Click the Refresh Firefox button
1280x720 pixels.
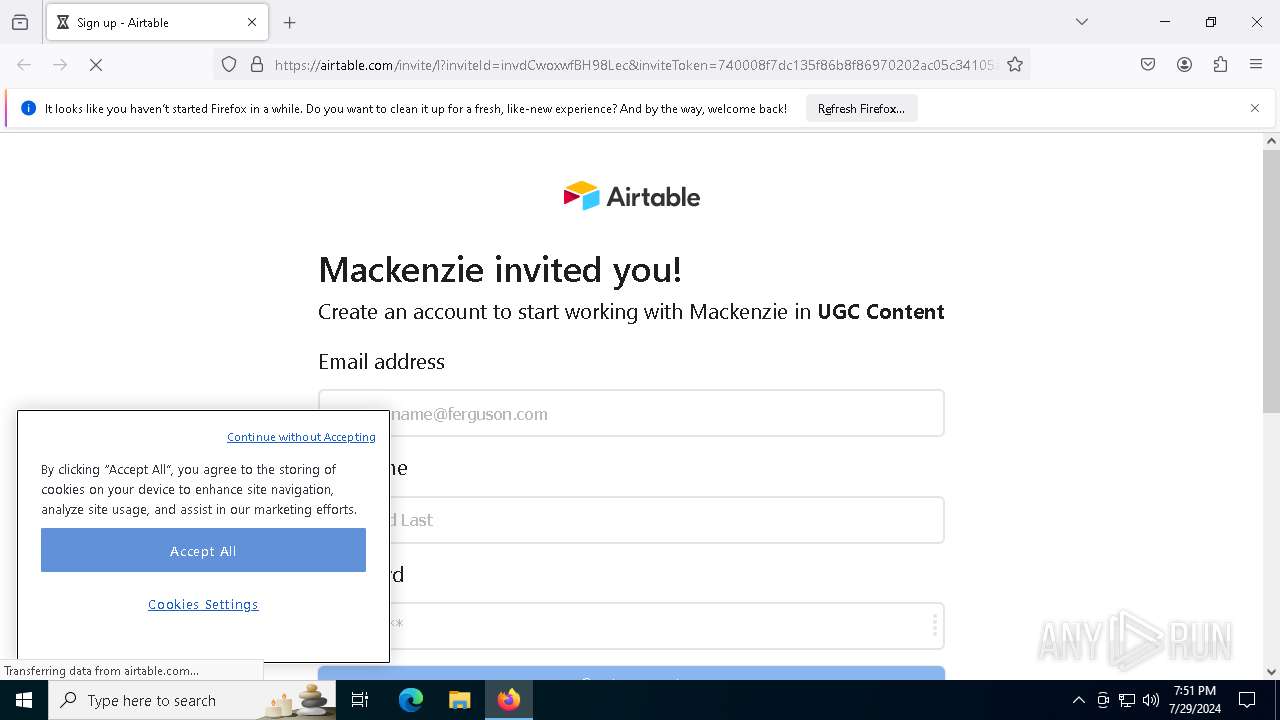tap(861, 108)
